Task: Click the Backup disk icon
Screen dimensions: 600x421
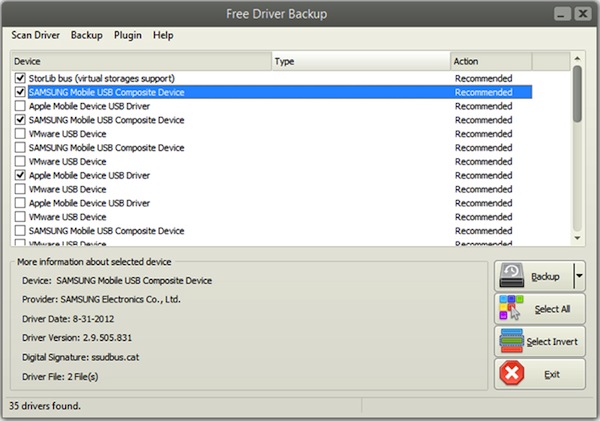Action: [x=513, y=276]
